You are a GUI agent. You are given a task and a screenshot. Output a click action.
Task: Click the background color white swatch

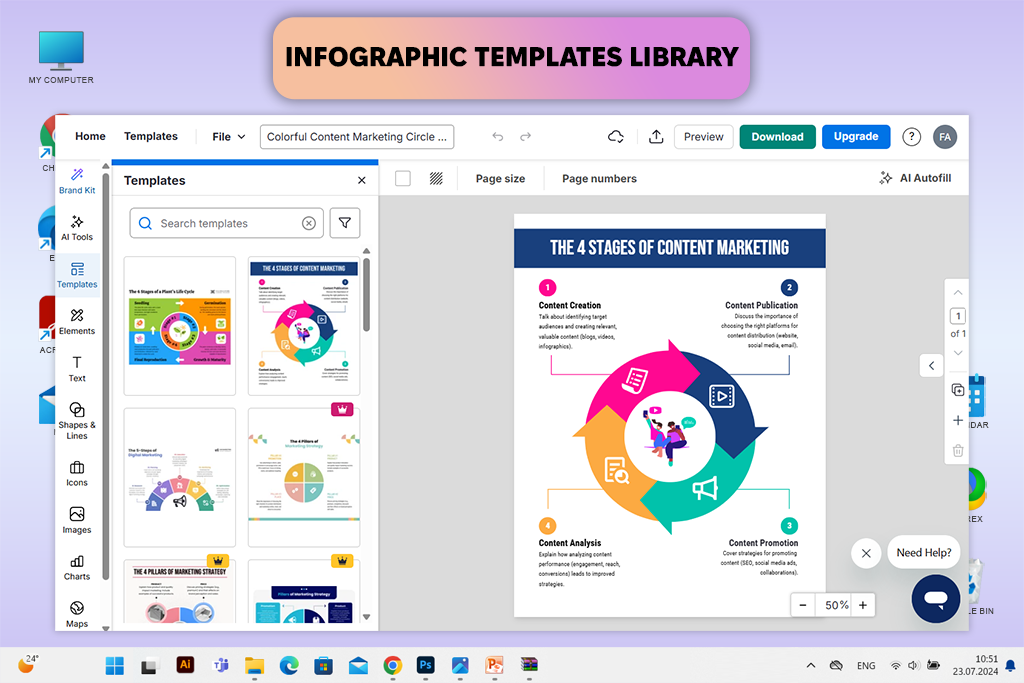click(x=403, y=178)
